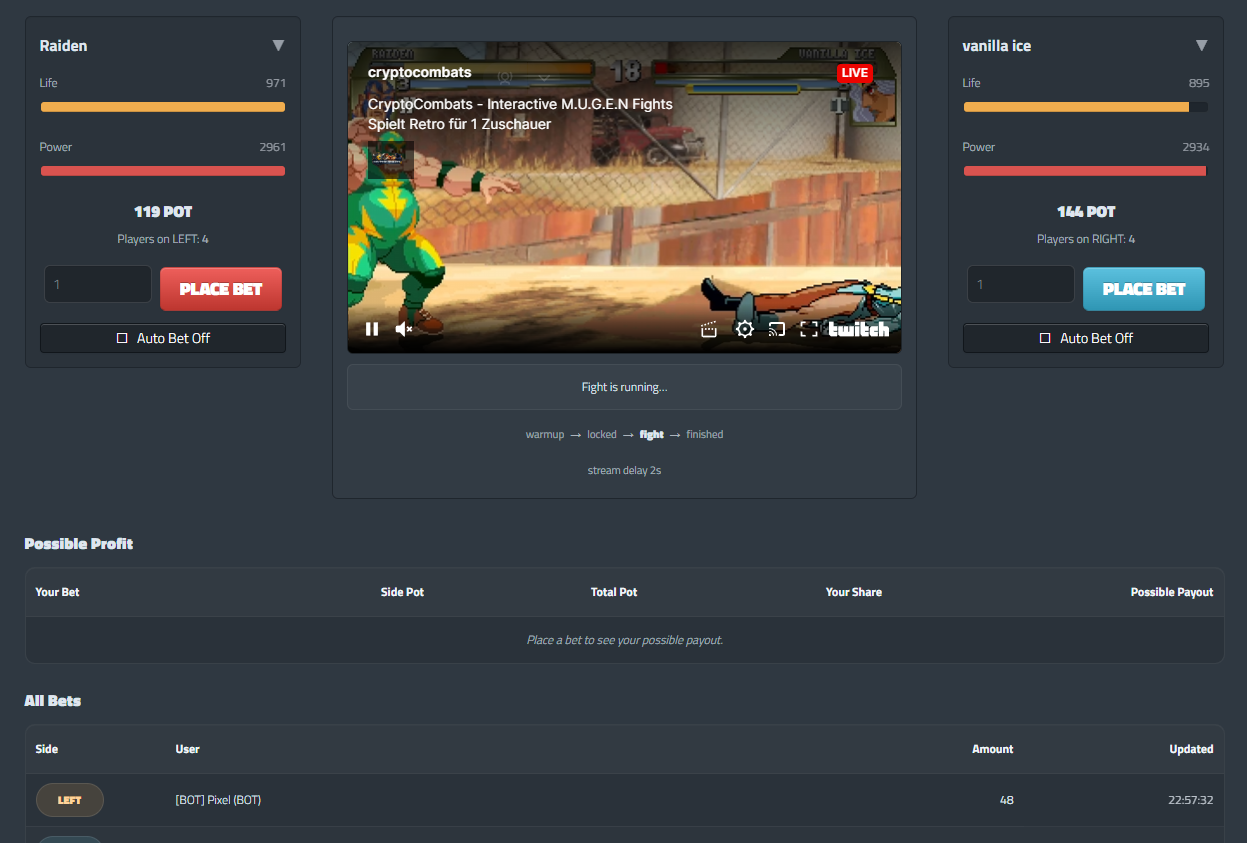This screenshot has height=843, width=1247.
Task: Focus the vanilla ice bet amount field
Action: tap(1021, 285)
